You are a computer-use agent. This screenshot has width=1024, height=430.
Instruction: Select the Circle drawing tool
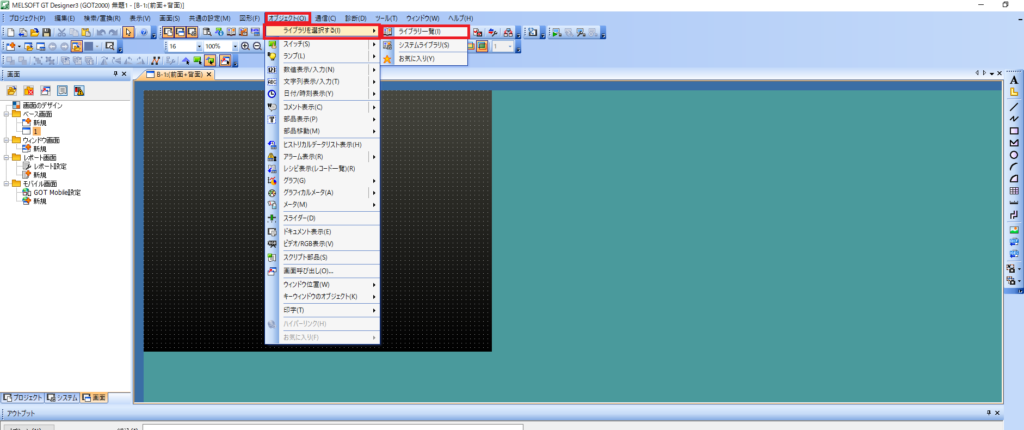[1014, 155]
